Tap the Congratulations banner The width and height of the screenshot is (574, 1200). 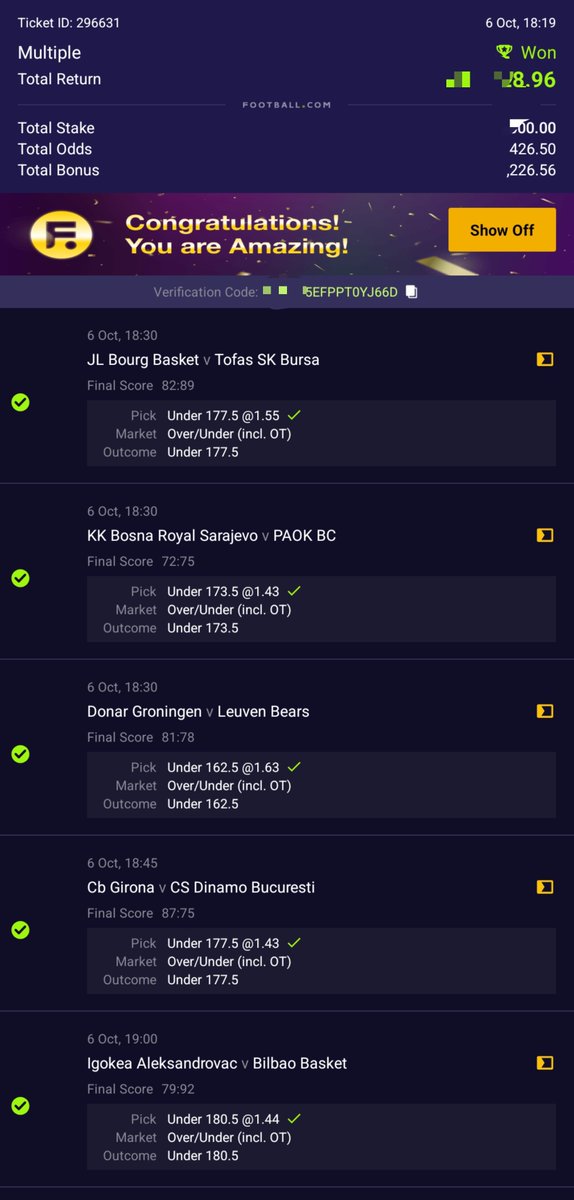click(287, 235)
